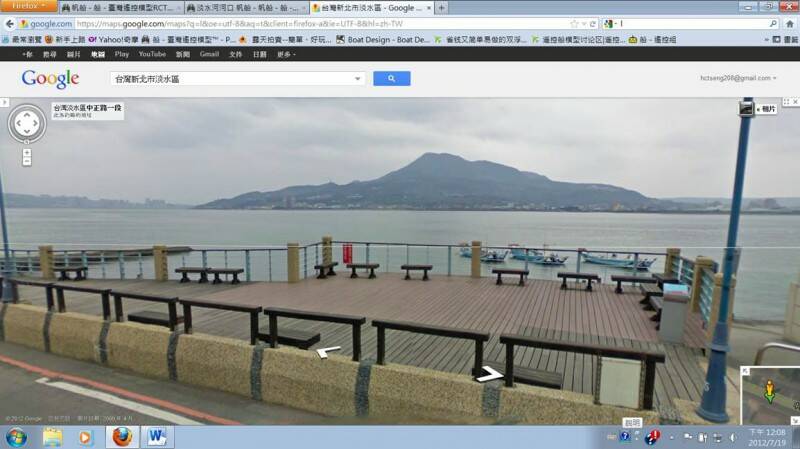This screenshot has width=800, height=449.
Task: Show more bookmarks with the chevron
Action: point(766,39)
